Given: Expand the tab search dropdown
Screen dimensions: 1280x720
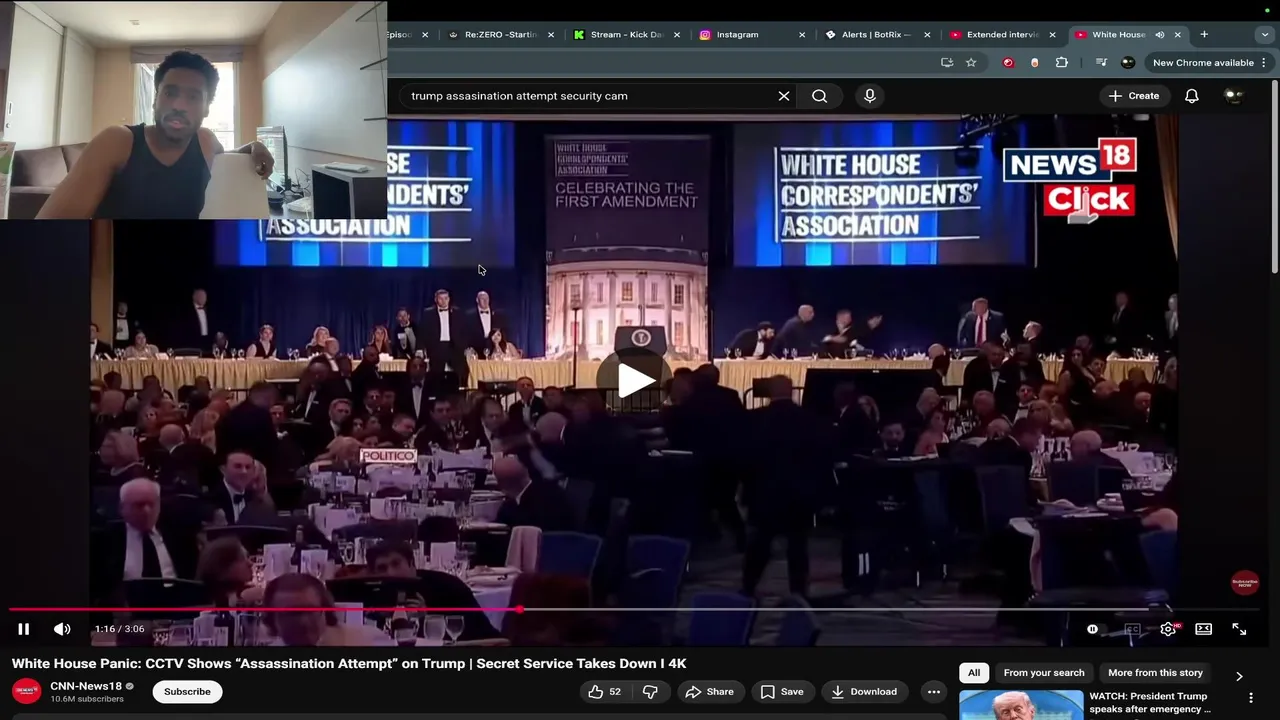Looking at the screenshot, I should 1265,34.
